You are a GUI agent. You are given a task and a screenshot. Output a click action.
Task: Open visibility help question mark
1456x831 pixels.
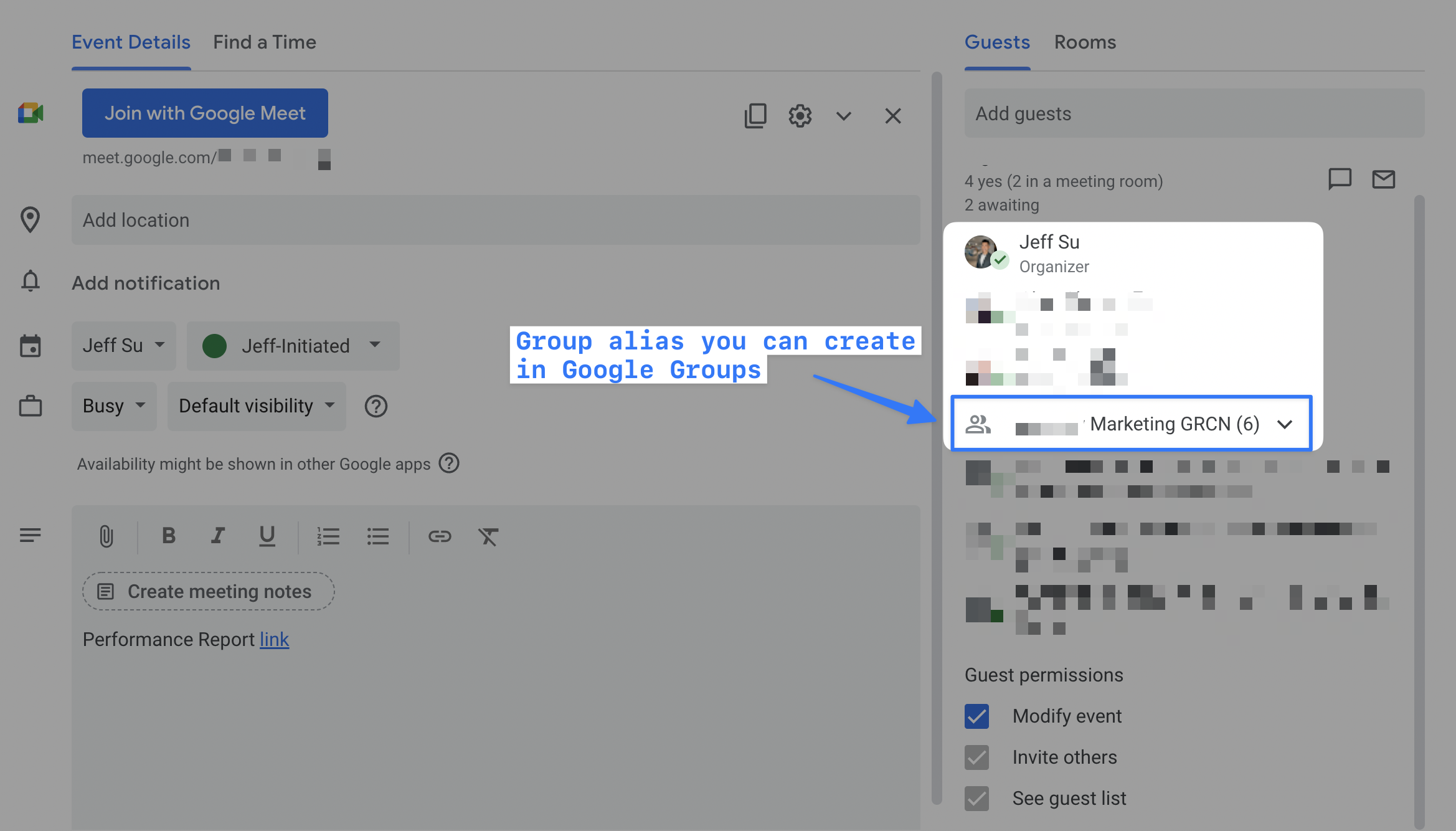tap(376, 406)
